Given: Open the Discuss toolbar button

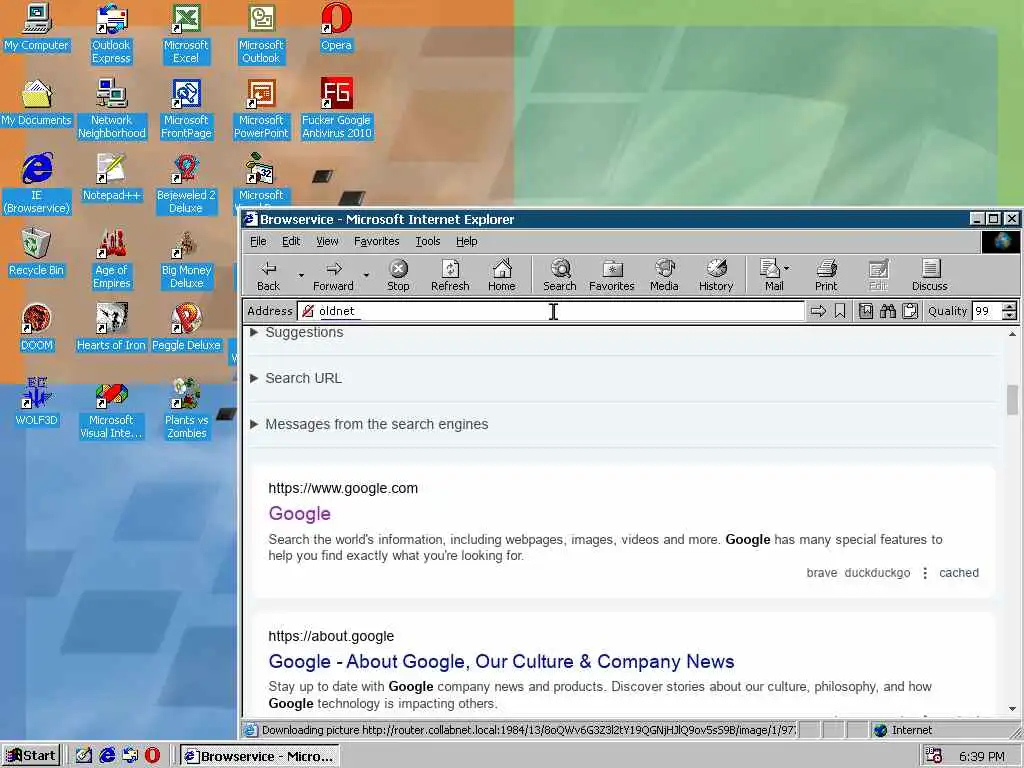Looking at the screenshot, I should pos(929,275).
